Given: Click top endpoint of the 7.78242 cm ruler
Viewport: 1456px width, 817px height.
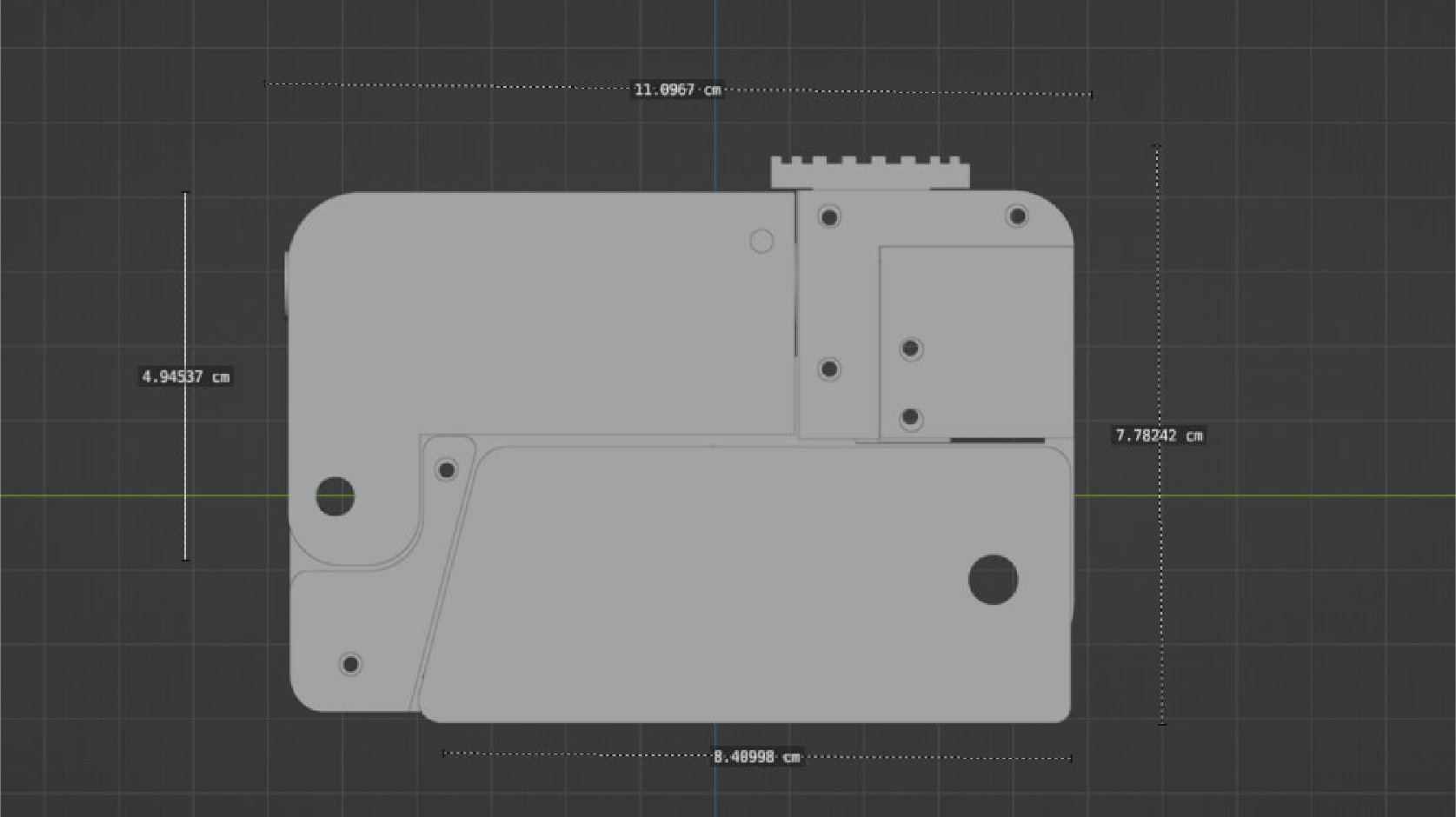Looking at the screenshot, I should [x=1157, y=146].
